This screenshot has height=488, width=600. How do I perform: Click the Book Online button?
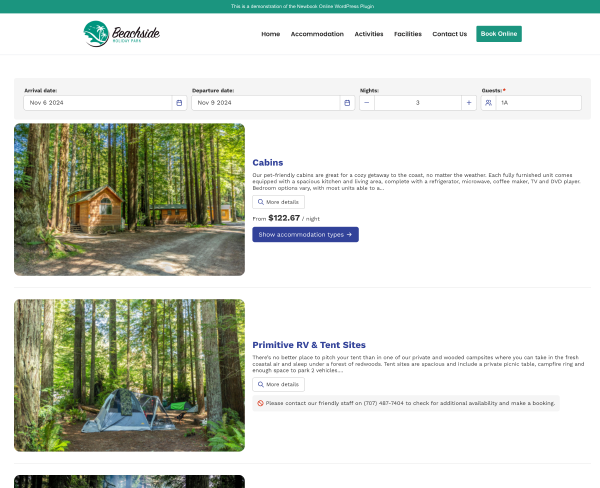tap(499, 34)
